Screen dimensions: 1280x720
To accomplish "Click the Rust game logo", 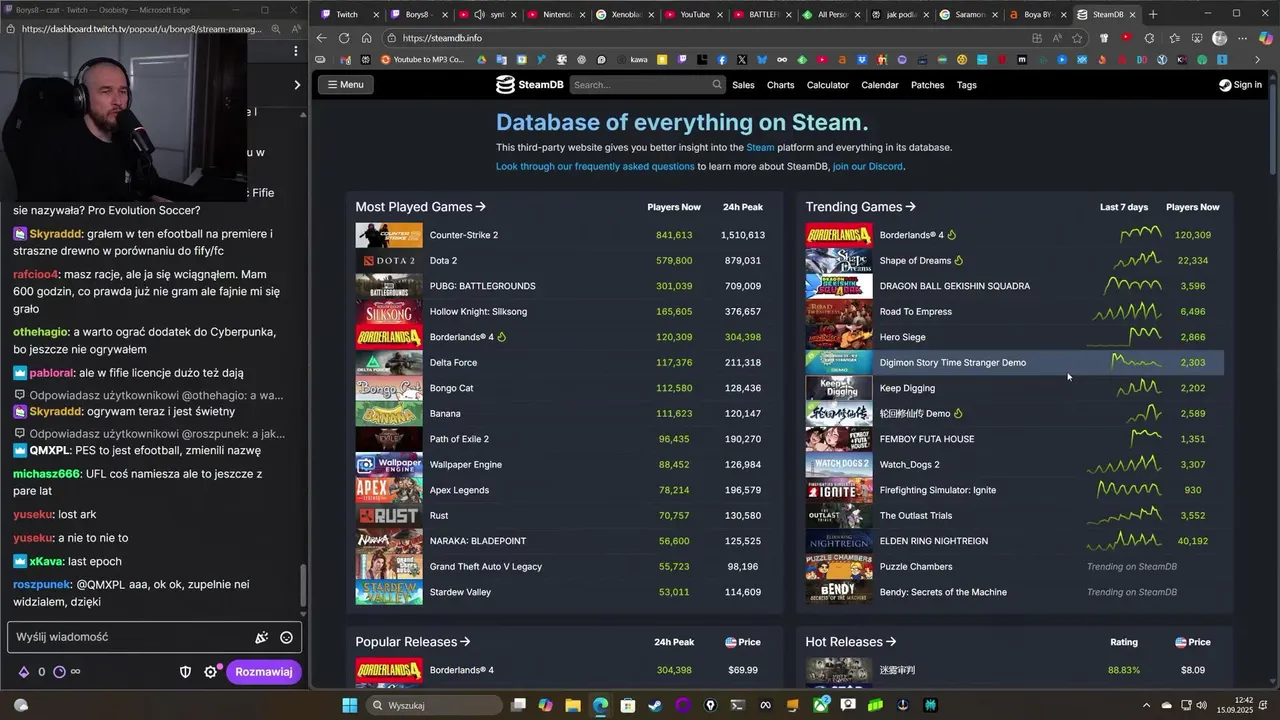I will point(389,515).
